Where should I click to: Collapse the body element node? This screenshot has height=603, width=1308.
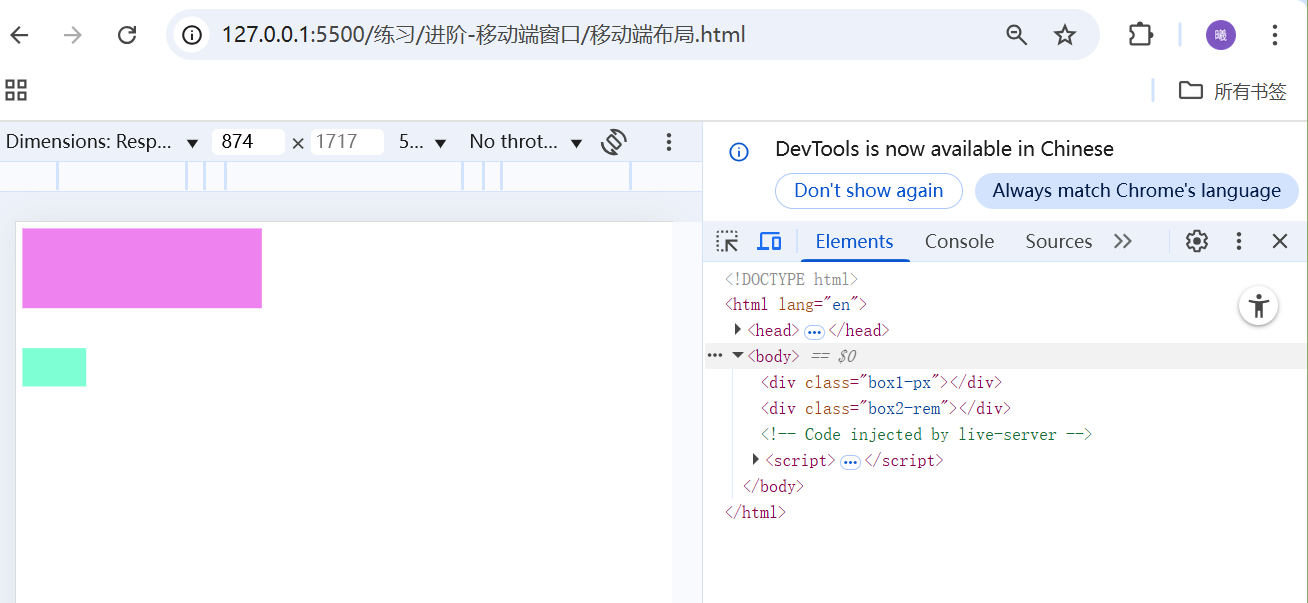(738, 356)
